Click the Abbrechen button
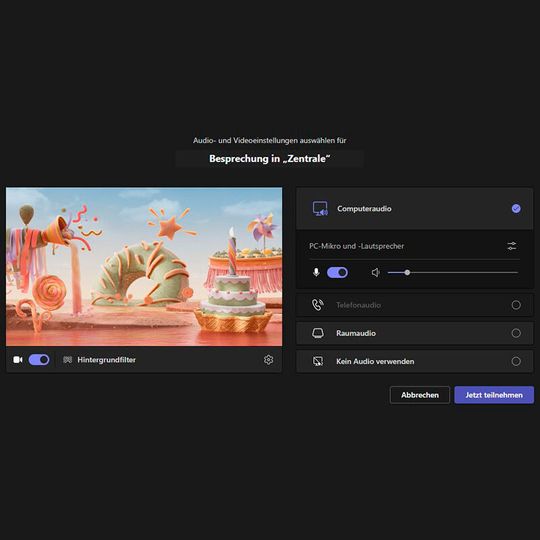 pyautogui.click(x=419, y=395)
